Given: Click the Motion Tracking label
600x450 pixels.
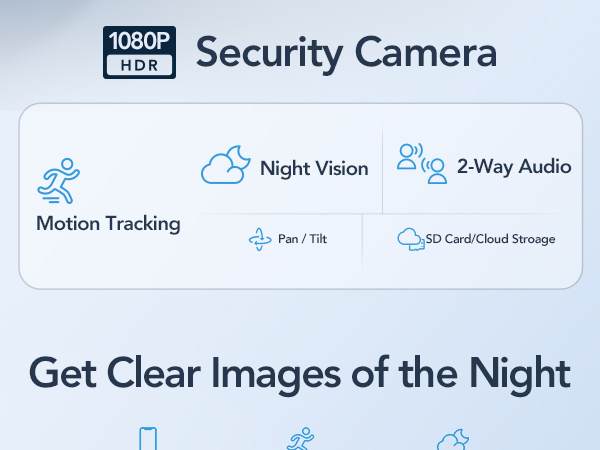Looking at the screenshot, I should (x=108, y=223).
